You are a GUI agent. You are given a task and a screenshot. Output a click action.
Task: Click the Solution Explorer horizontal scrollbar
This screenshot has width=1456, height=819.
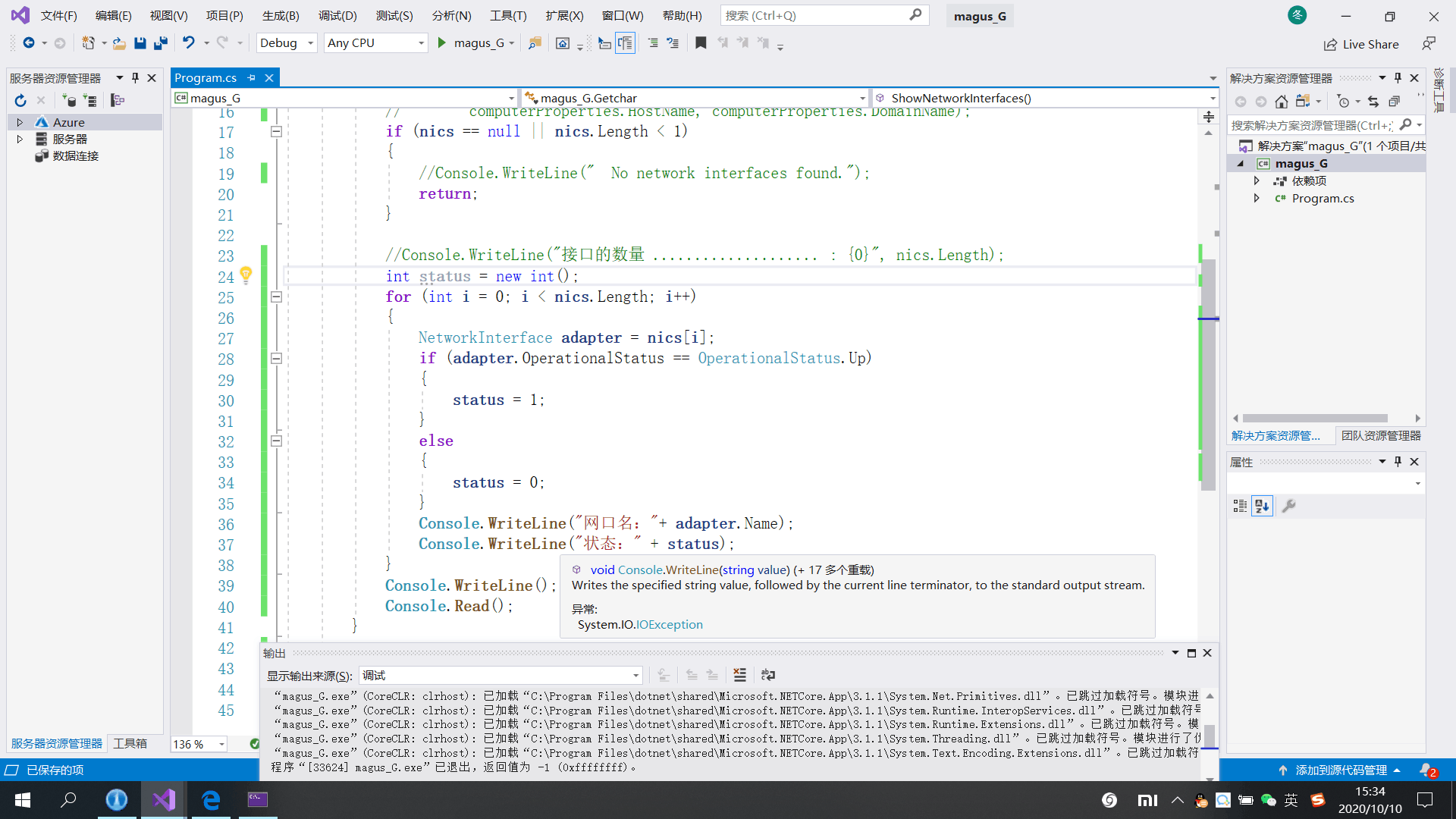click(1315, 418)
